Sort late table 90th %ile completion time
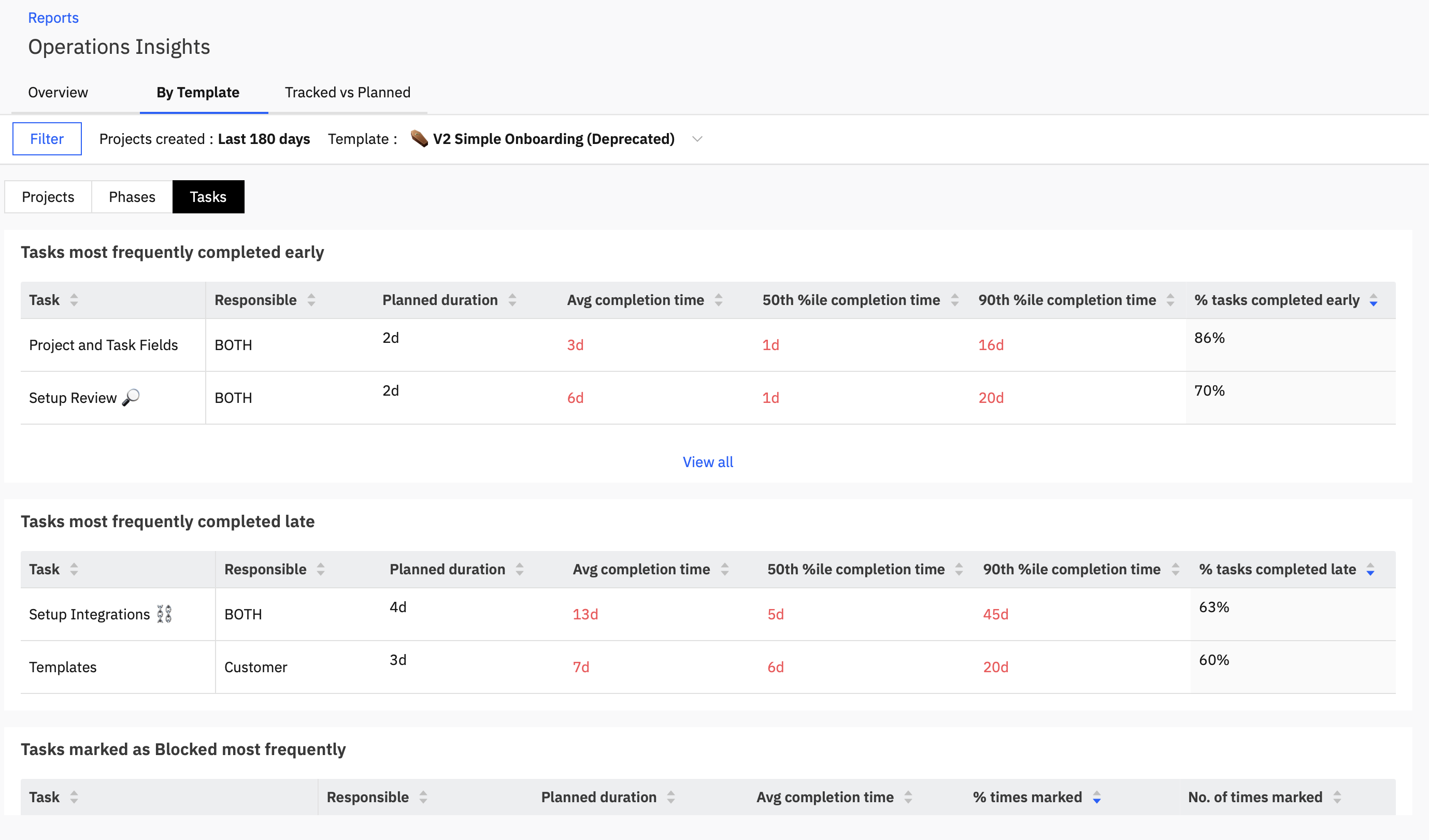This screenshot has width=1429, height=840. [1175, 569]
